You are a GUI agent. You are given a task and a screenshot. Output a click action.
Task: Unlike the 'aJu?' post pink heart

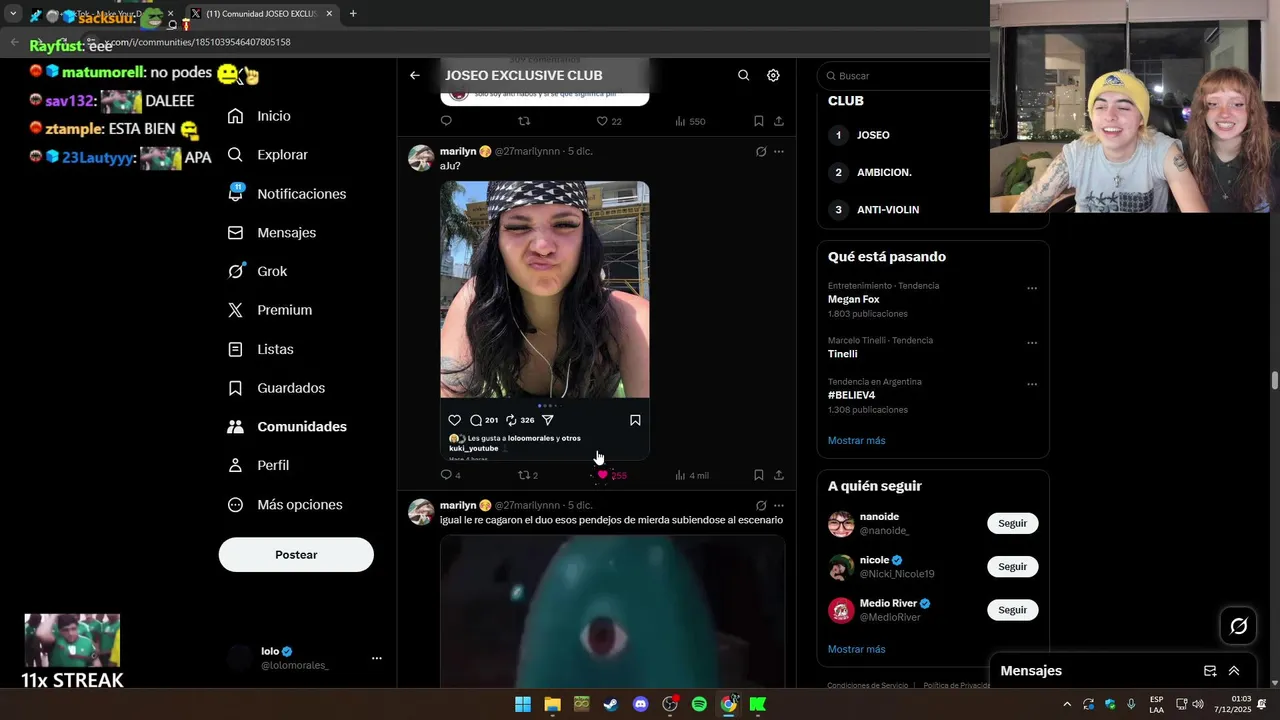click(x=602, y=475)
